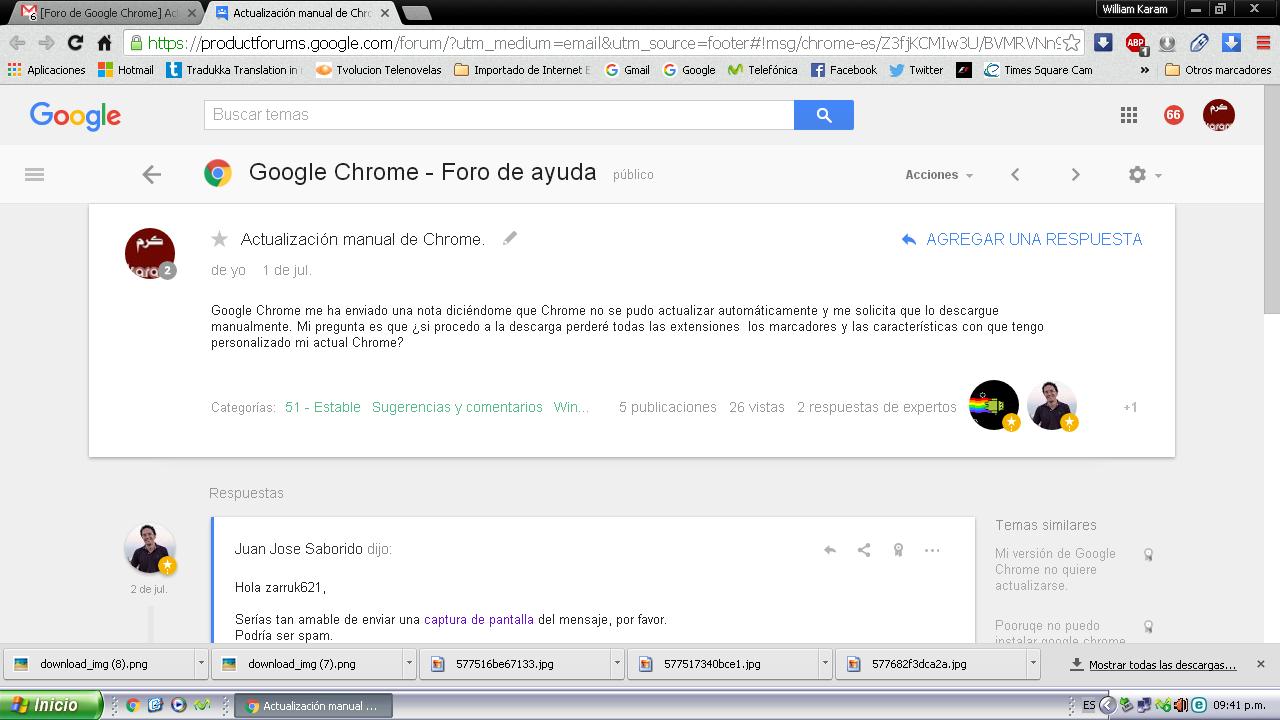This screenshot has width=1280, height=720.
Task: Open options for 577517340bce1.jpg download
Action: 825,664
